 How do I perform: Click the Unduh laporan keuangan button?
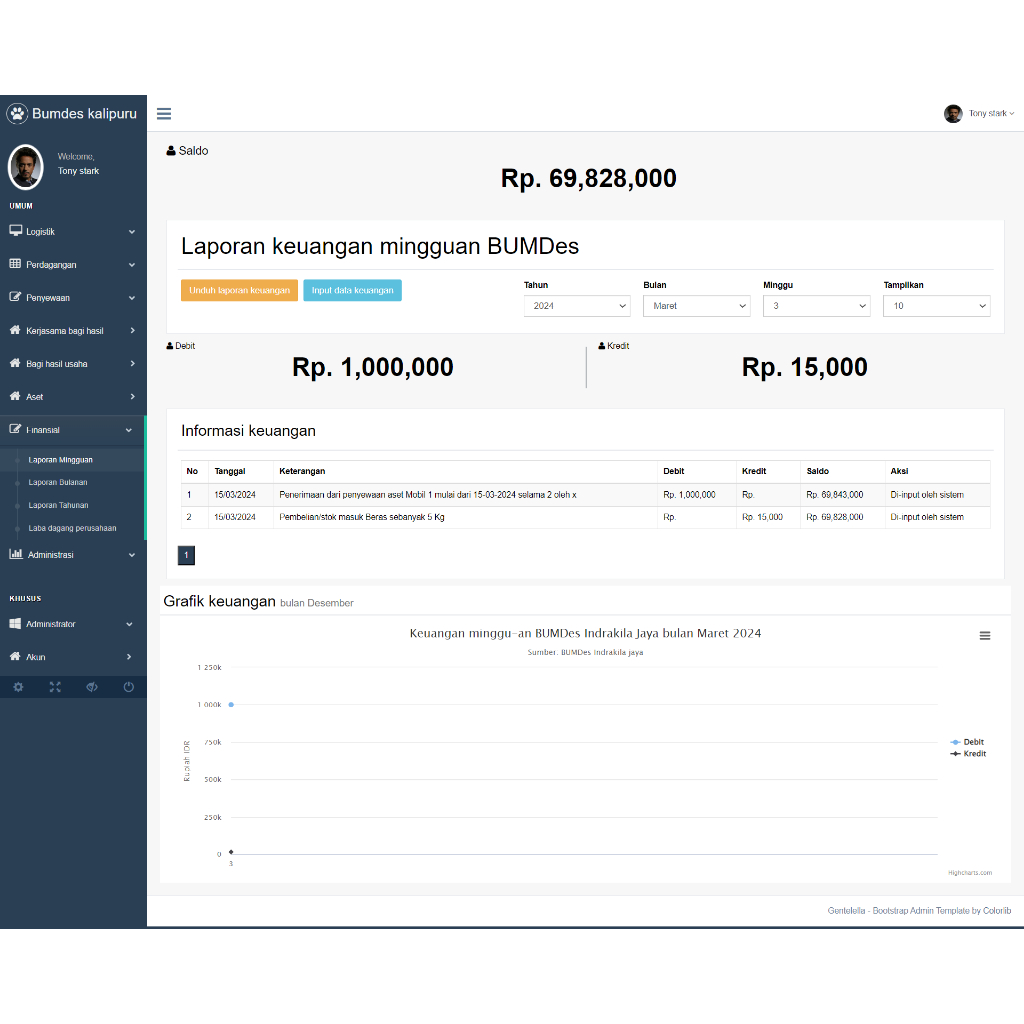coord(239,290)
